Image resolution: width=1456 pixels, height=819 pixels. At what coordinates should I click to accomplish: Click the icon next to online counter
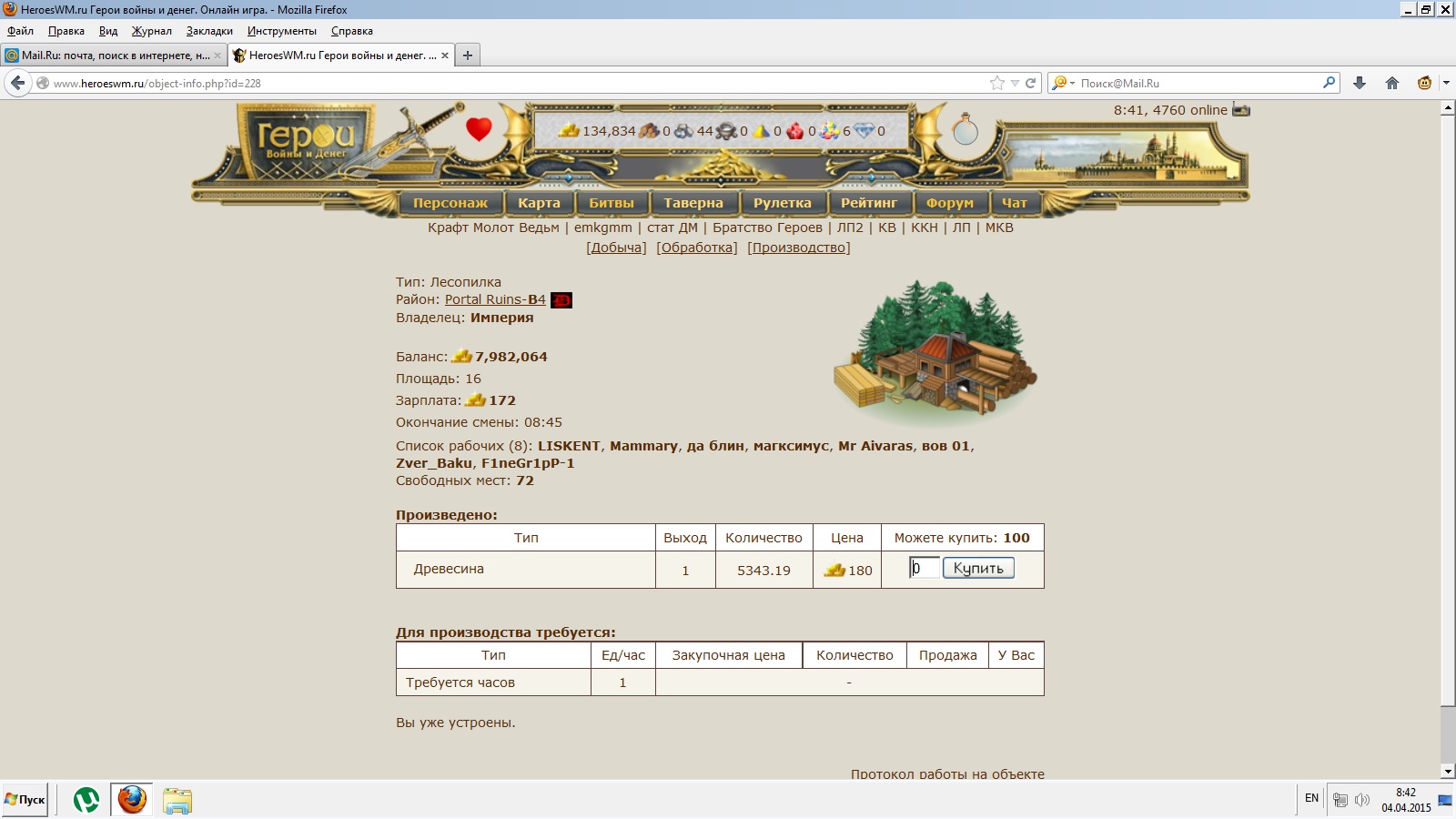1241,110
